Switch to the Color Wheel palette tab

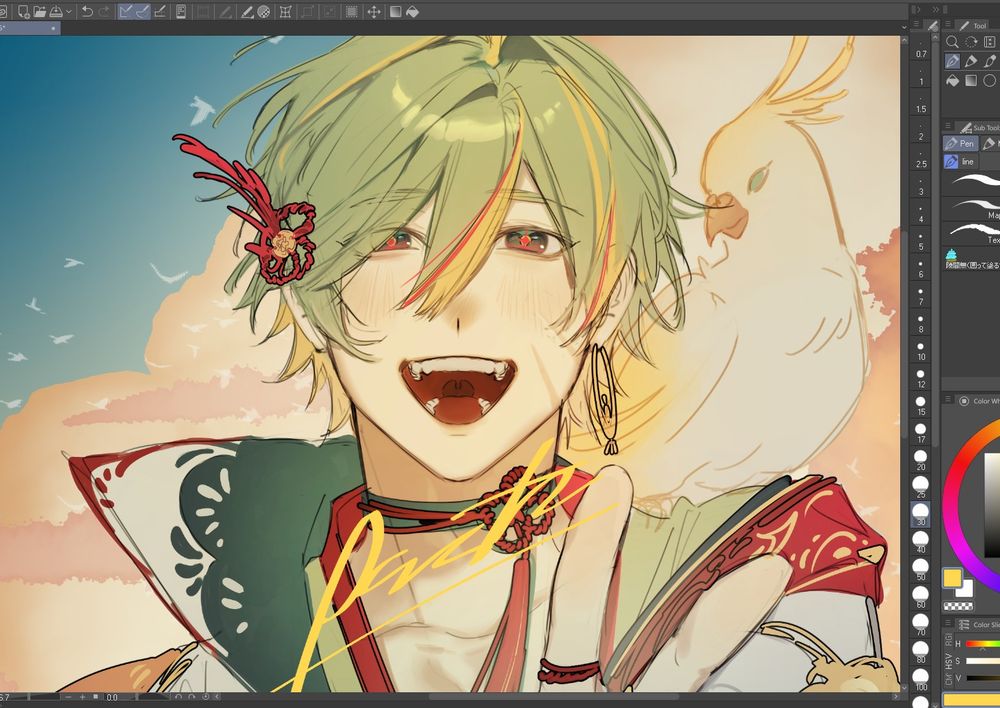(979, 401)
